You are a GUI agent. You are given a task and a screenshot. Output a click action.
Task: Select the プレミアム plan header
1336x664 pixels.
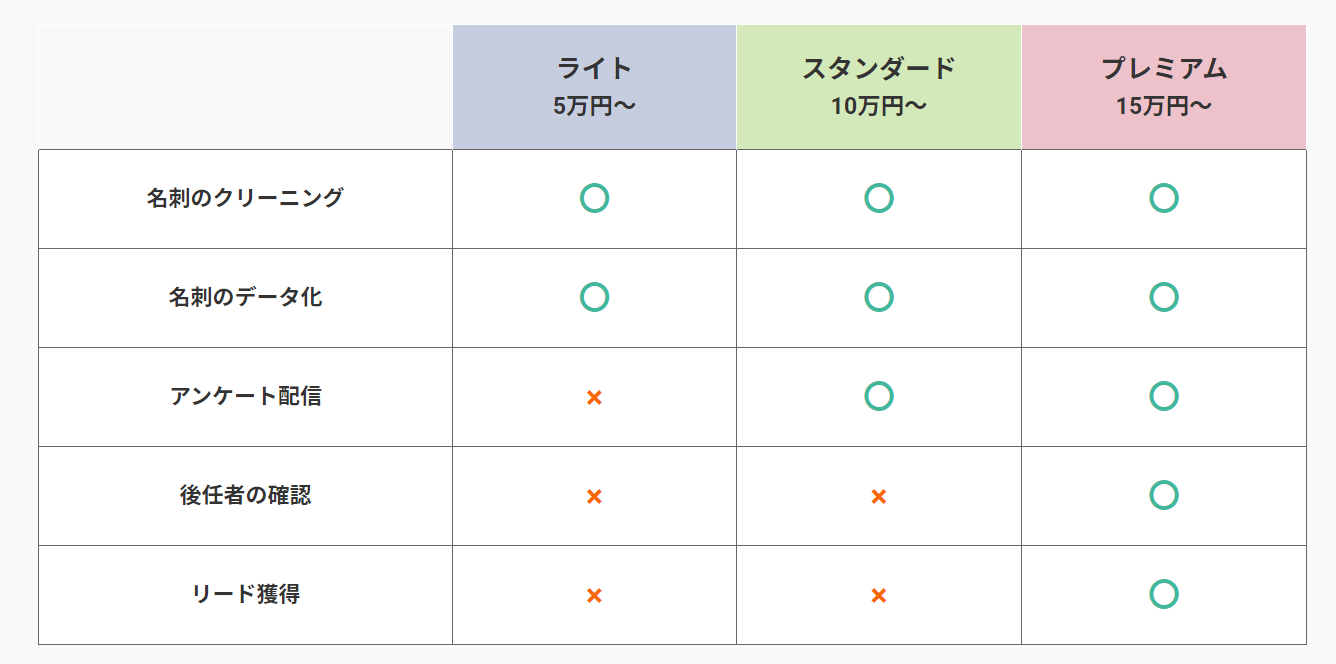point(1163,86)
